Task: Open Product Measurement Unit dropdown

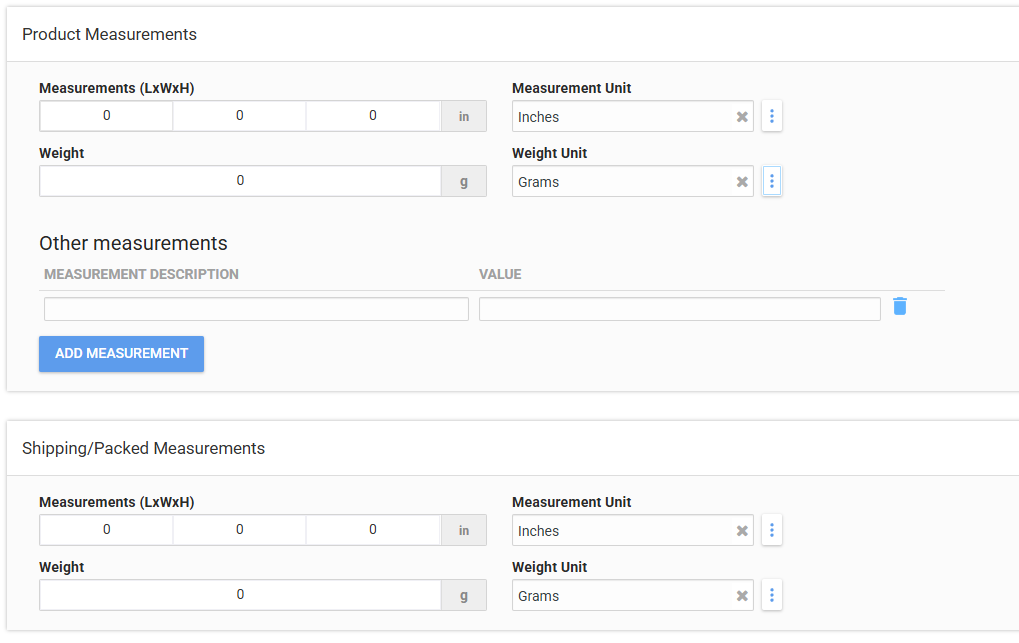Action: click(620, 117)
